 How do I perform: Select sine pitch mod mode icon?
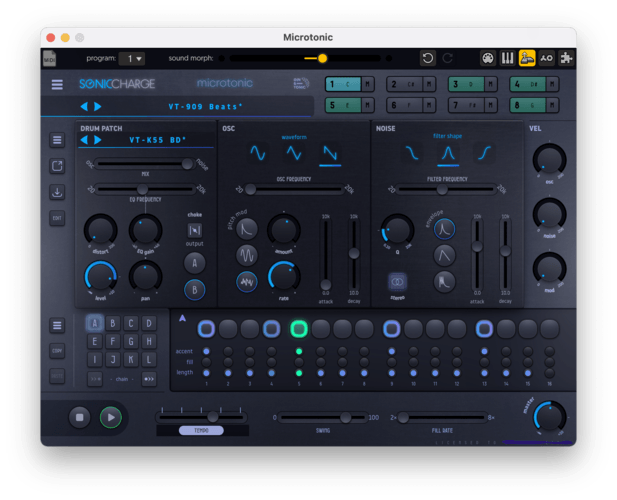247,255
